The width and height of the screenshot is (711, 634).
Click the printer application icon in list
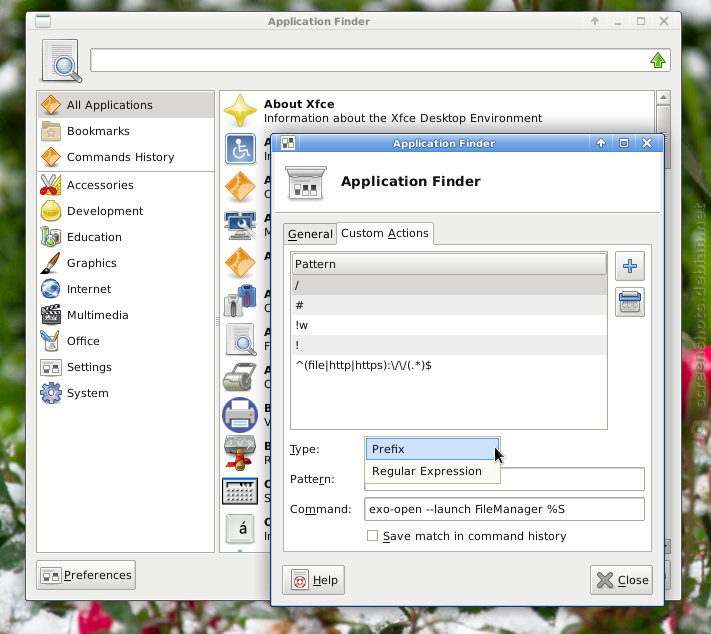coord(240,415)
